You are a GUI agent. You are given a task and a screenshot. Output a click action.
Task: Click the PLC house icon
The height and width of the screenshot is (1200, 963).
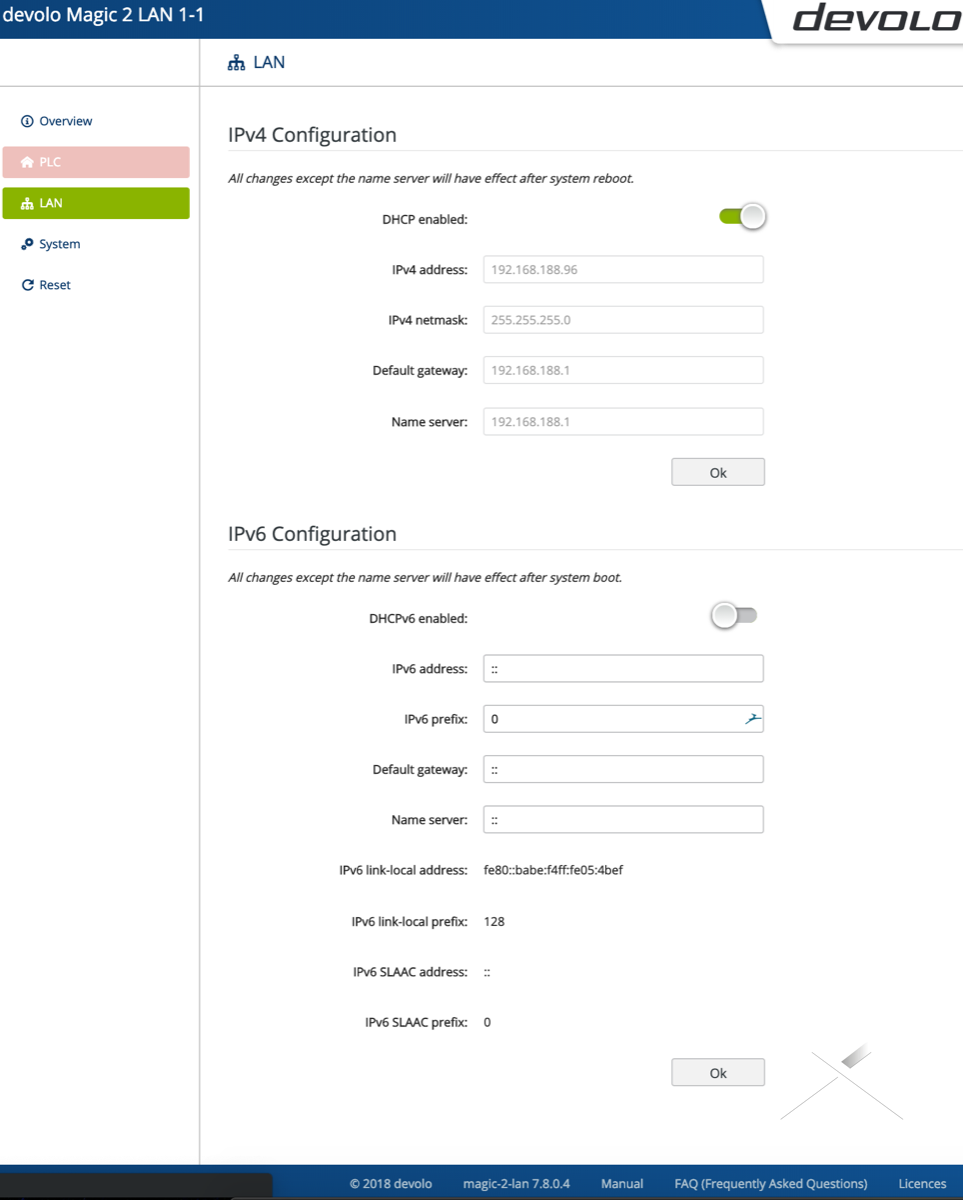click(27, 162)
